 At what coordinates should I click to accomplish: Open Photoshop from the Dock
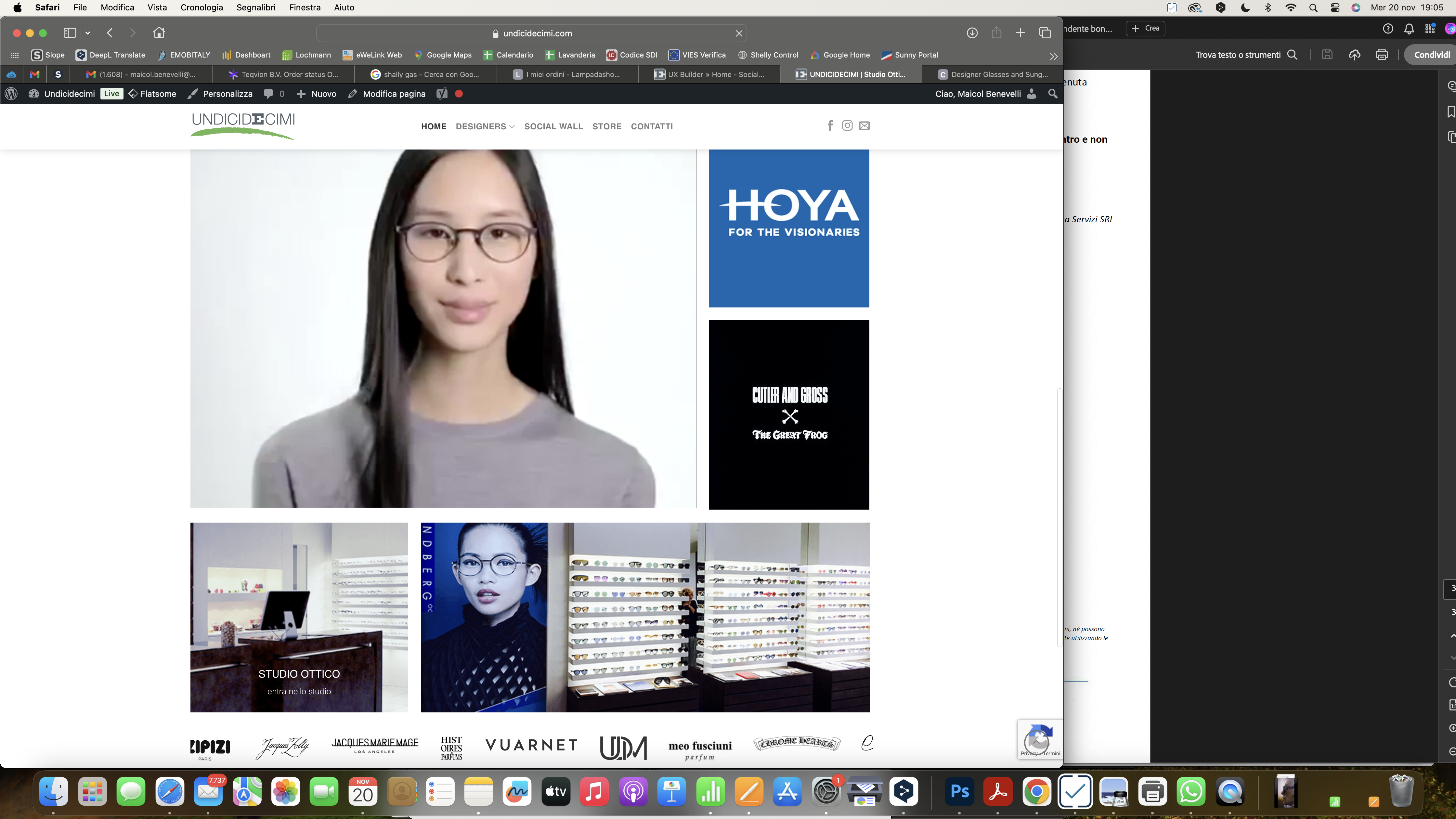tap(960, 791)
